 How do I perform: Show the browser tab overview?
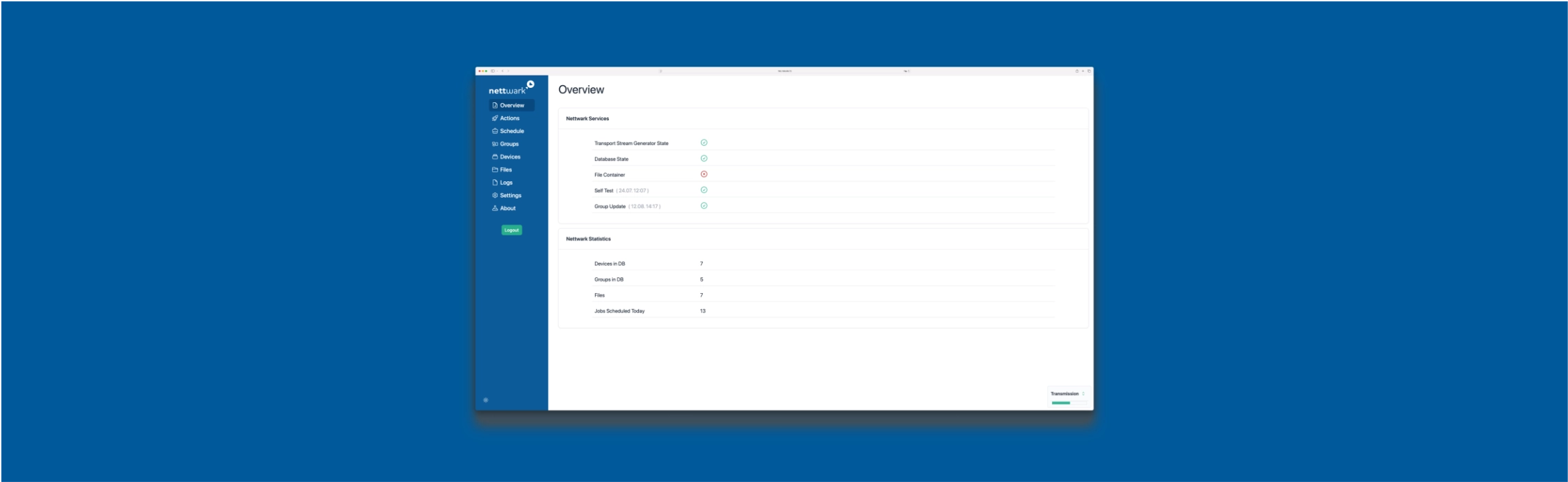pyautogui.click(x=1089, y=71)
